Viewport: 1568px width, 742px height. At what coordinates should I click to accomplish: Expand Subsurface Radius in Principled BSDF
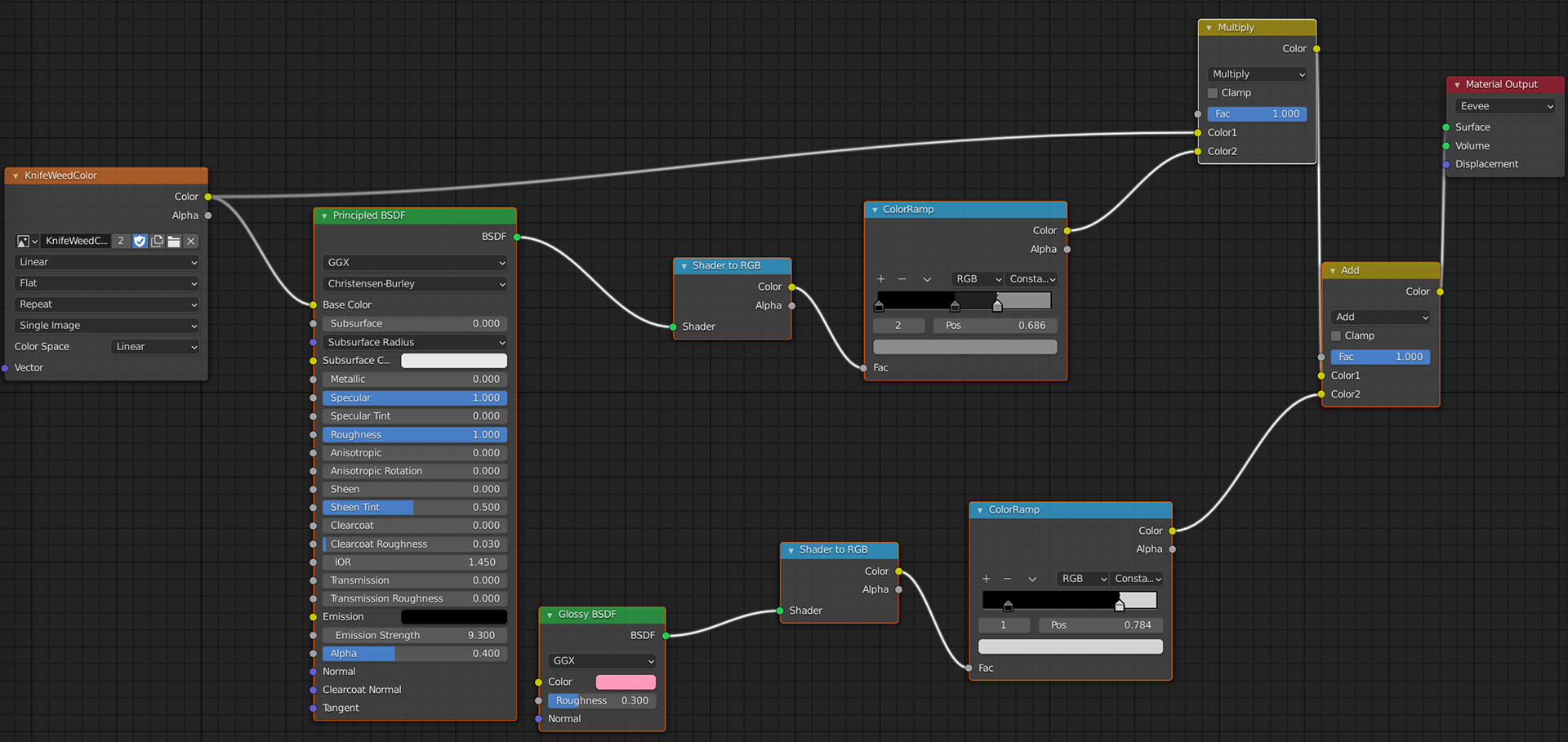point(415,342)
